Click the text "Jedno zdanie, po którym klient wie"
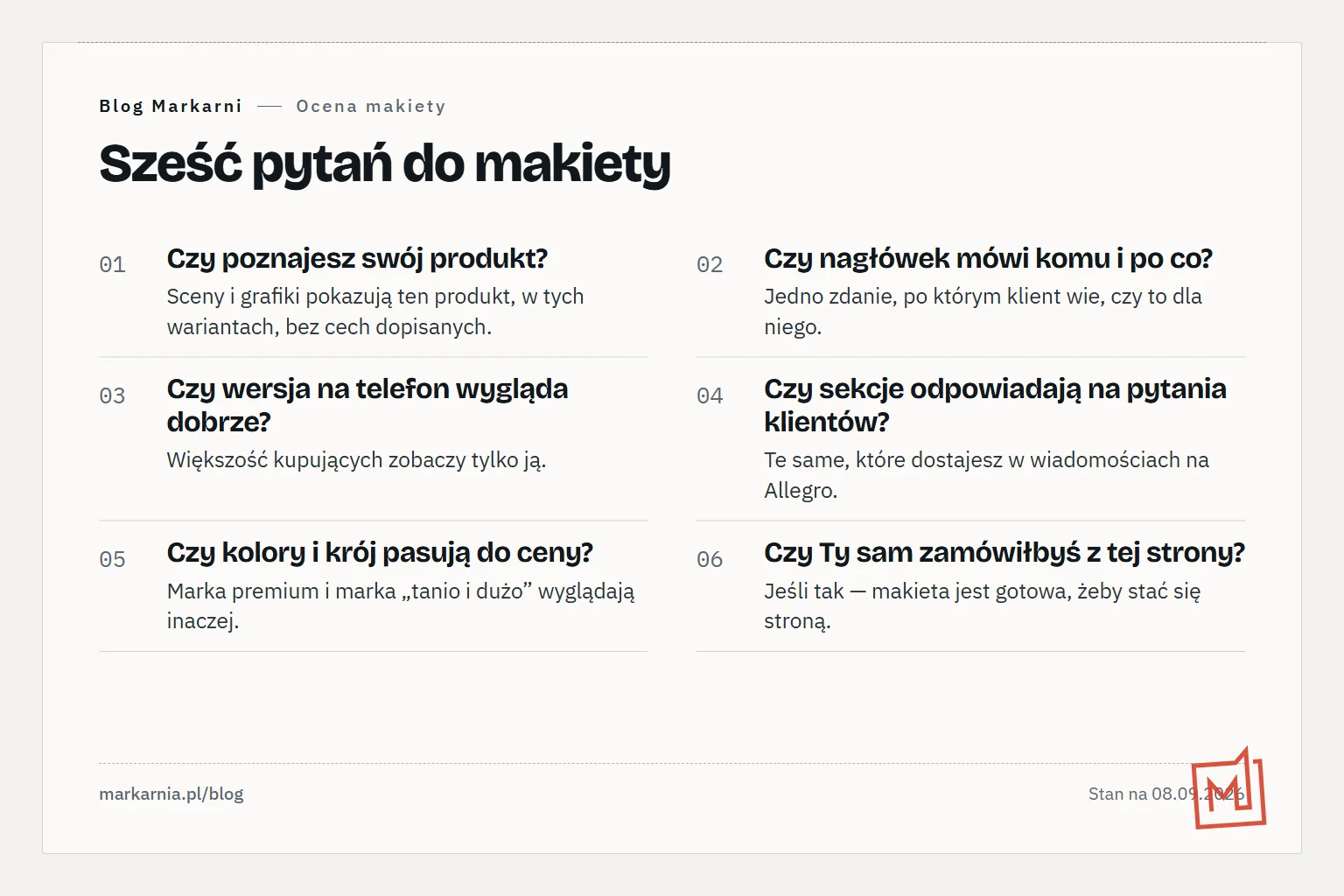1344x896 pixels. point(934,297)
